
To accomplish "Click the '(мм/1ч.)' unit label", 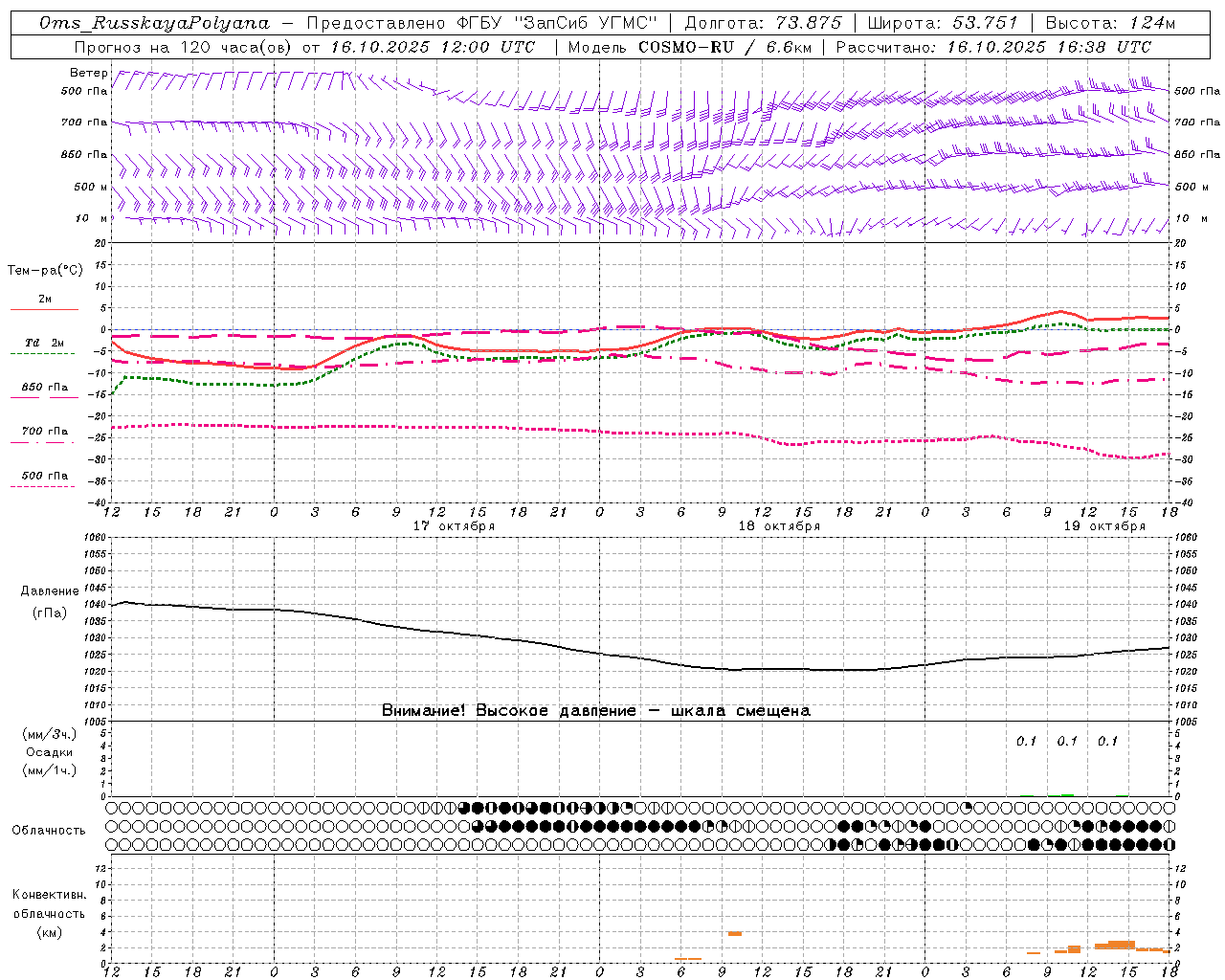I will click(50, 770).
